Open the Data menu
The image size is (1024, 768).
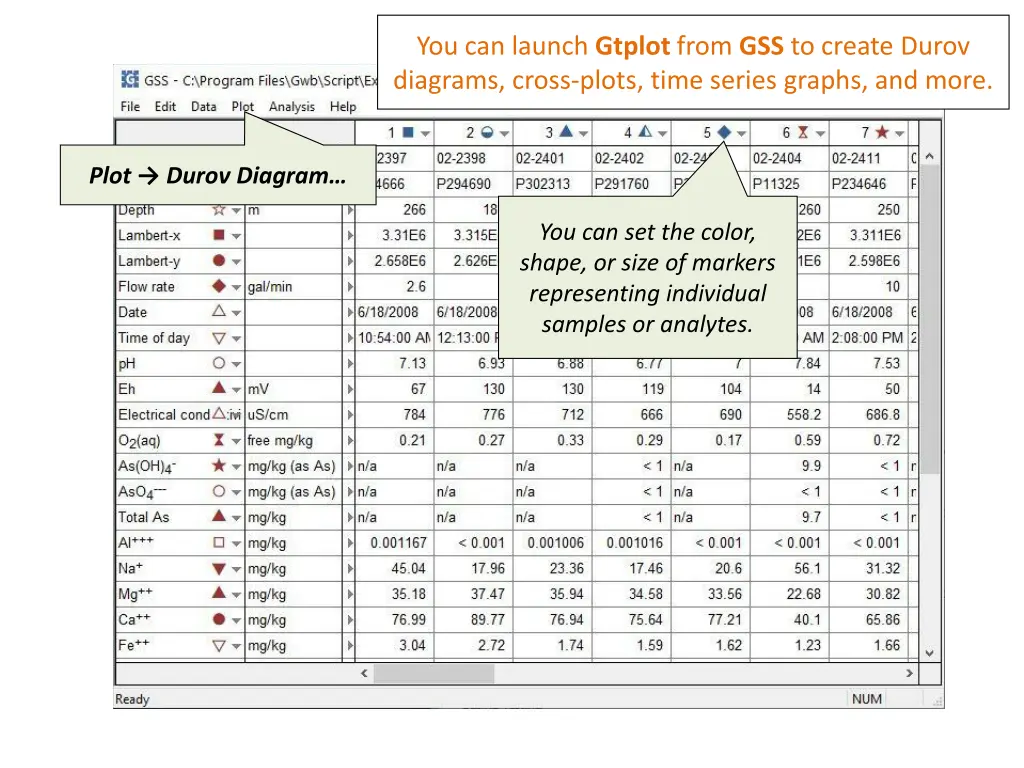[204, 106]
